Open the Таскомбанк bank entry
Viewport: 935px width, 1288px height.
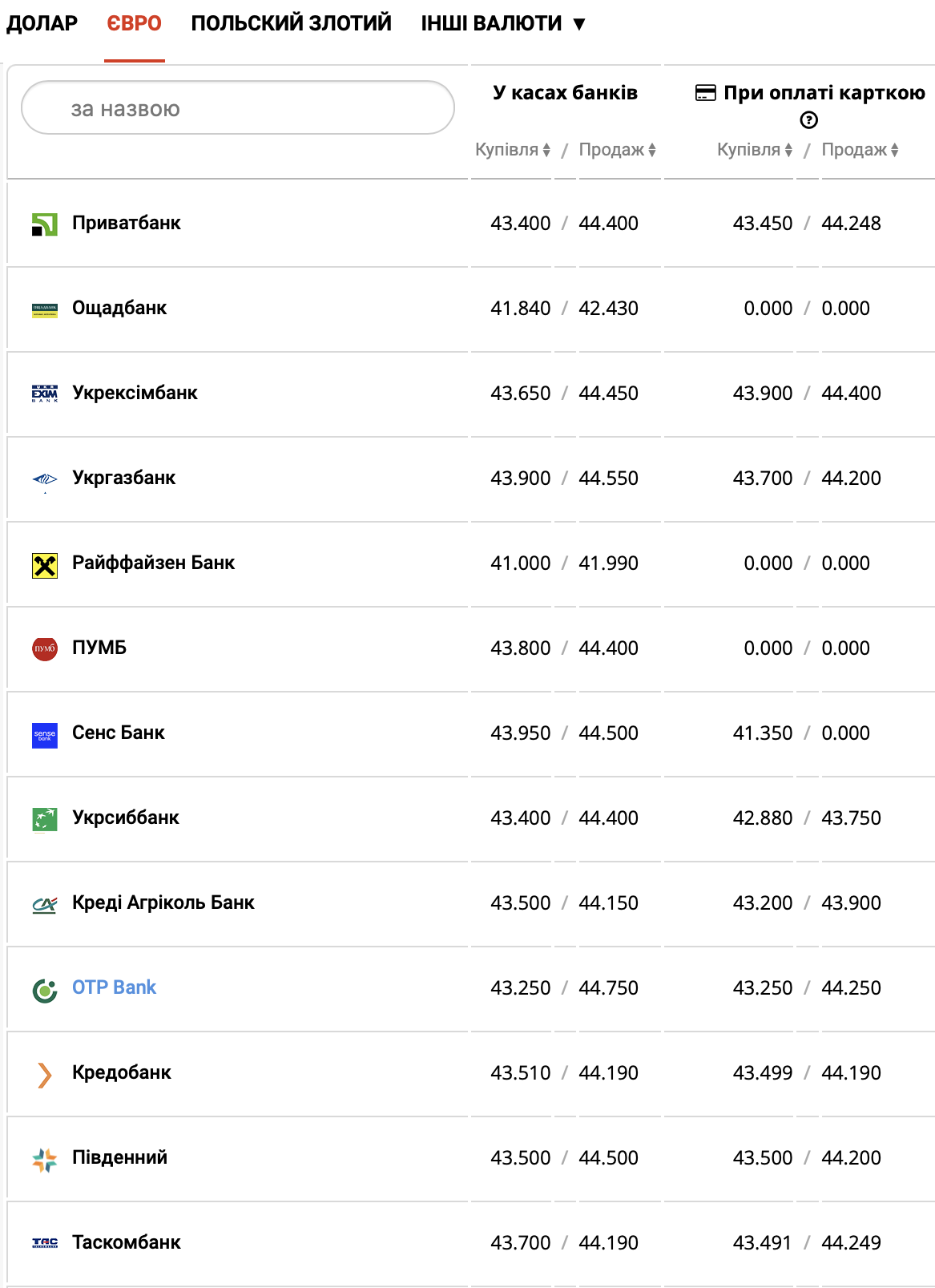[127, 1242]
